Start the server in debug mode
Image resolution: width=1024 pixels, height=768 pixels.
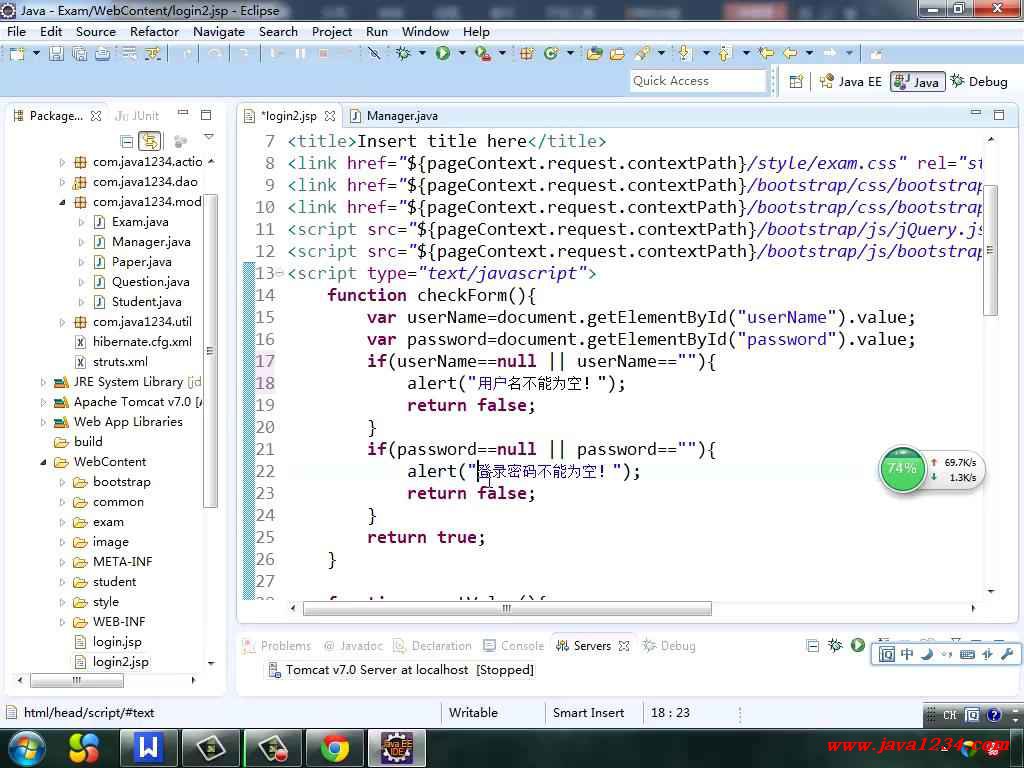[x=835, y=645]
